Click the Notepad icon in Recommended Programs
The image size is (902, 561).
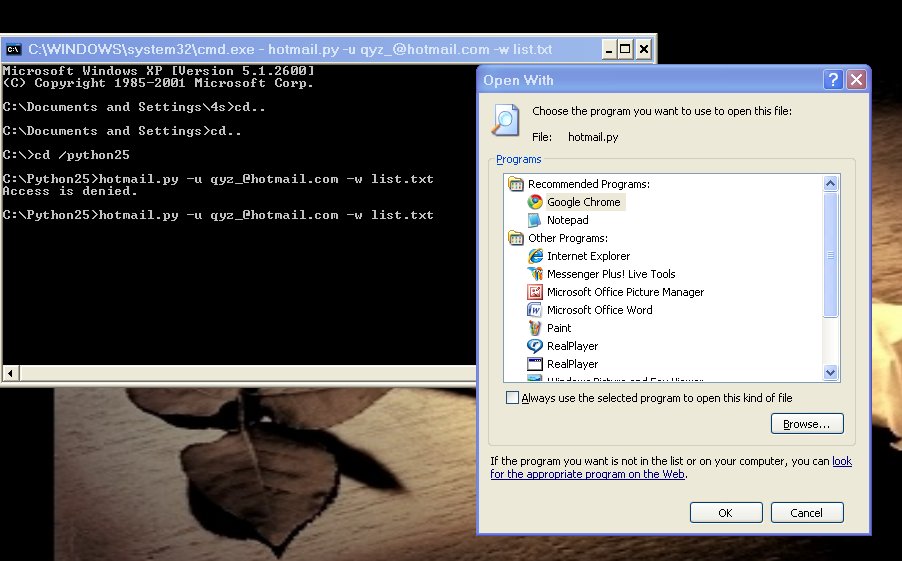click(x=534, y=220)
